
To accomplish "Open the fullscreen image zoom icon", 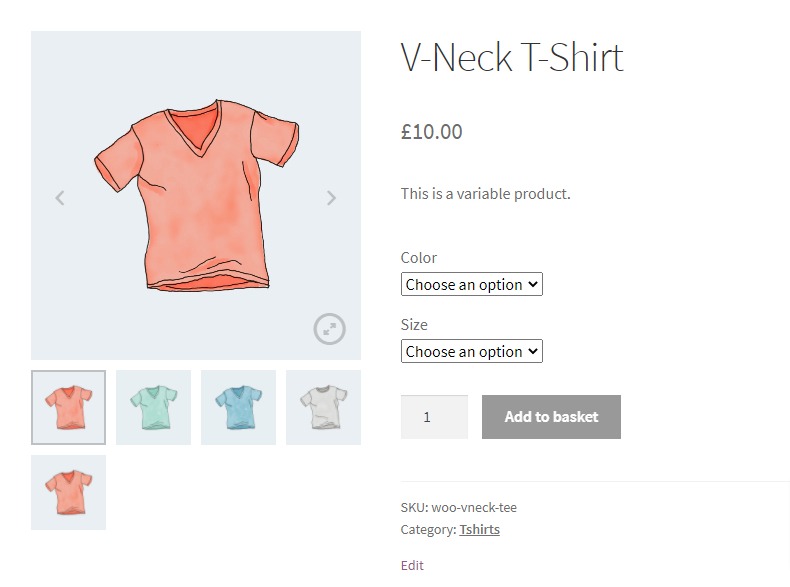I will pyautogui.click(x=329, y=328).
